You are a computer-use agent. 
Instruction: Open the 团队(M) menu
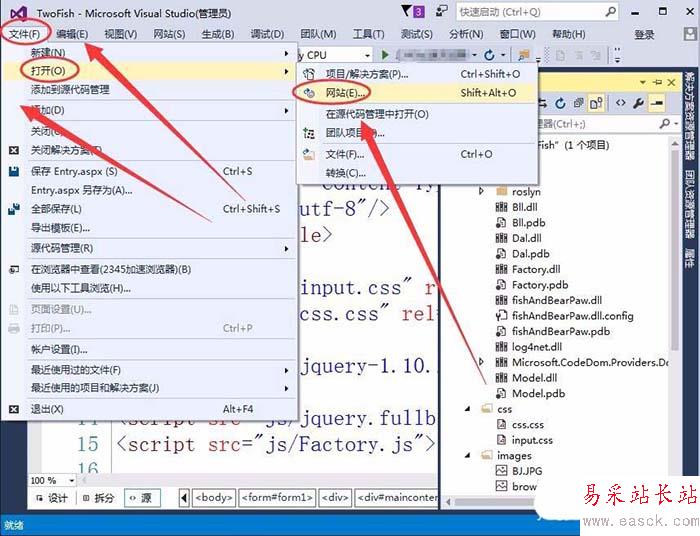coord(318,34)
